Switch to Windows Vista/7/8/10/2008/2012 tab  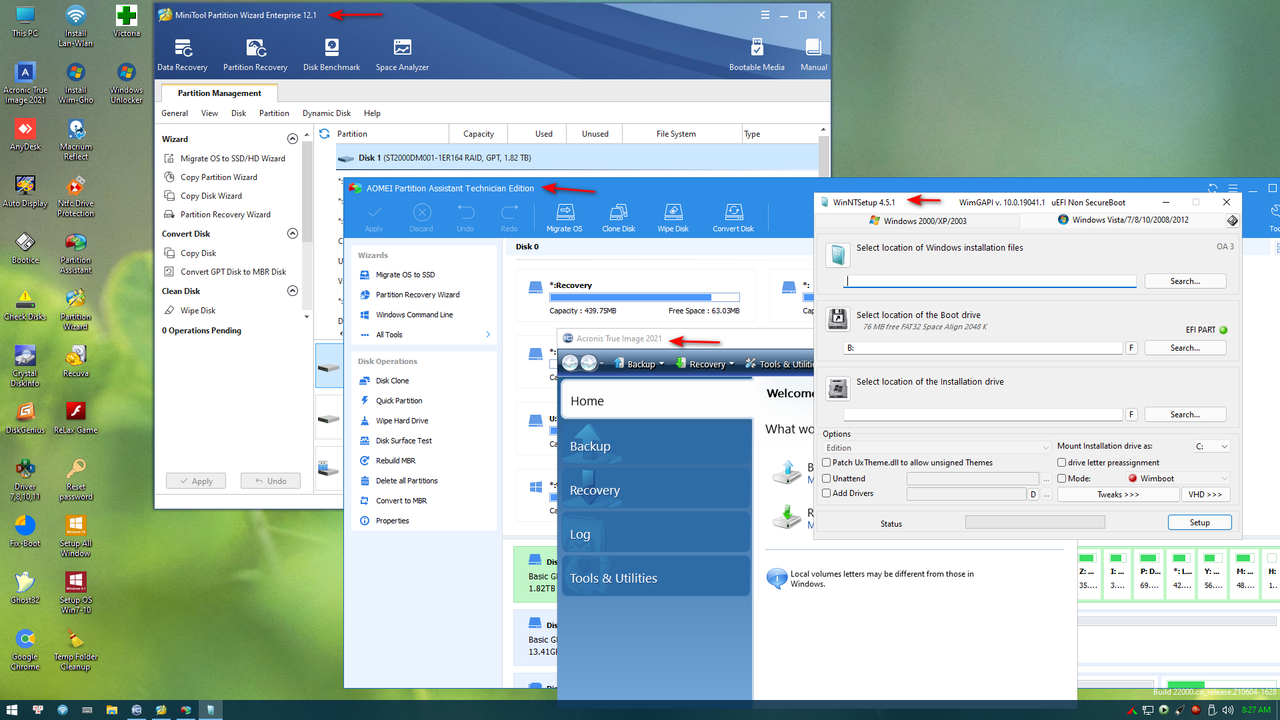click(x=1123, y=220)
